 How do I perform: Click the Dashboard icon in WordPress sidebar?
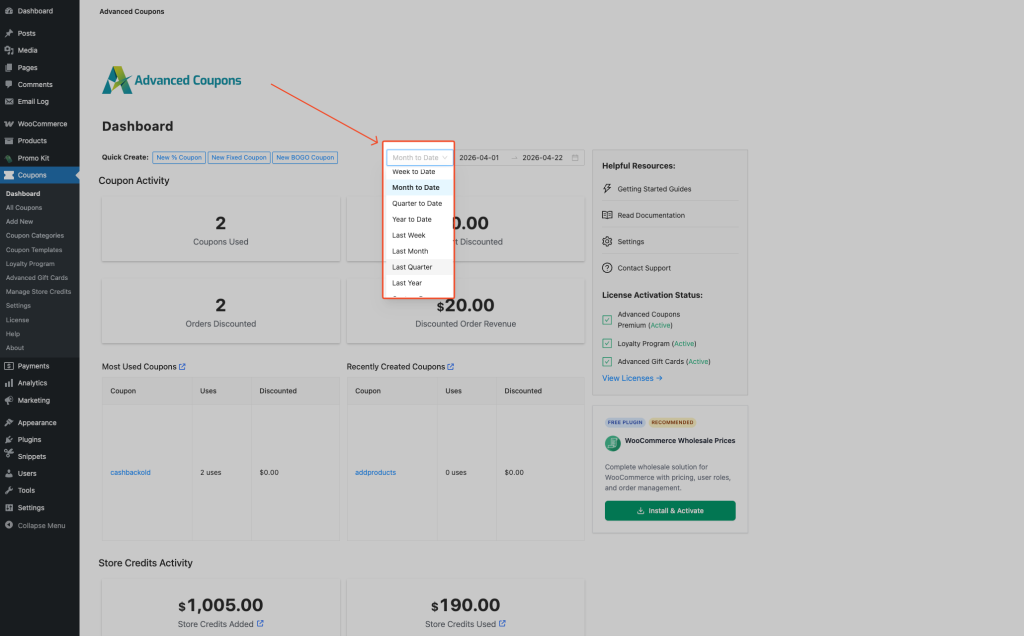click(x=8, y=11)
